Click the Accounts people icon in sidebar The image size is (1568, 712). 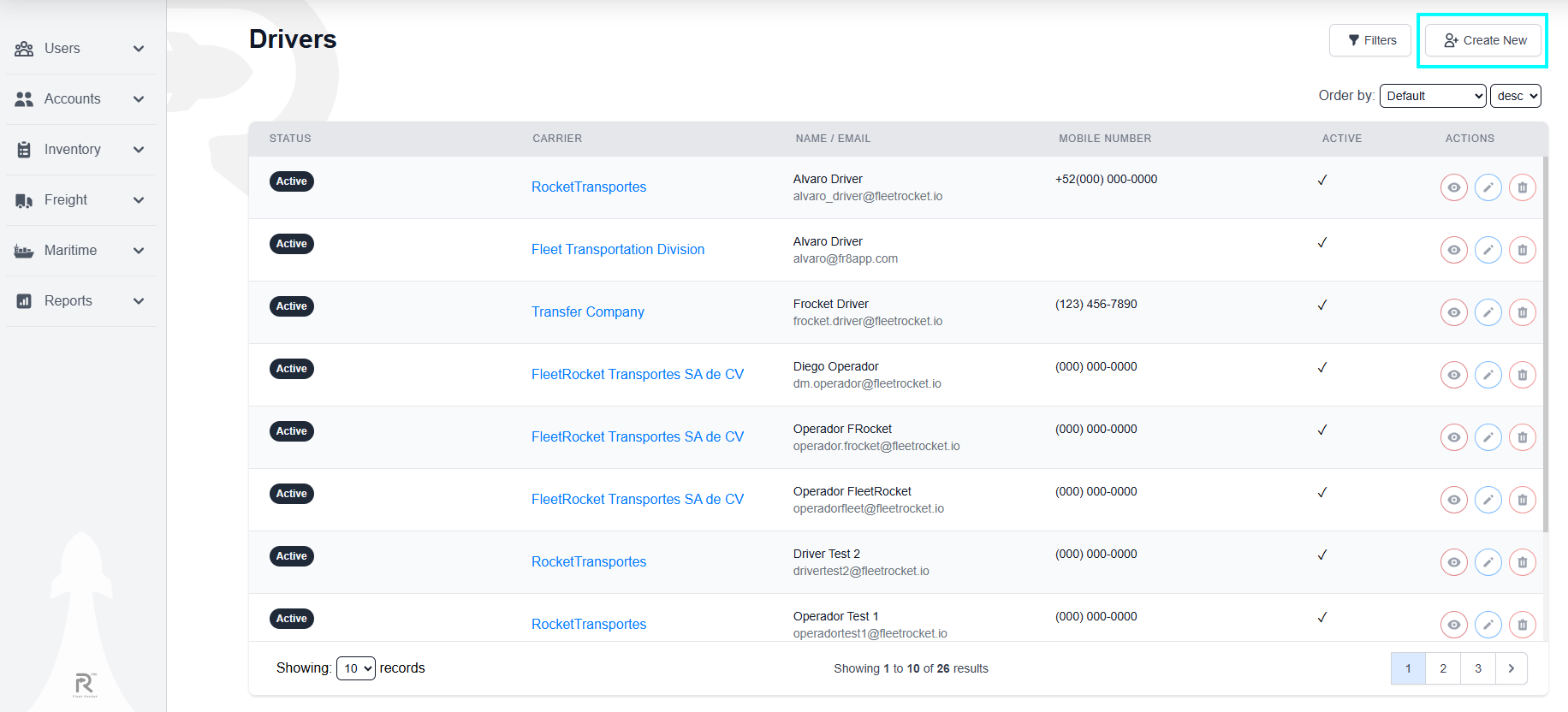(24, 99)
